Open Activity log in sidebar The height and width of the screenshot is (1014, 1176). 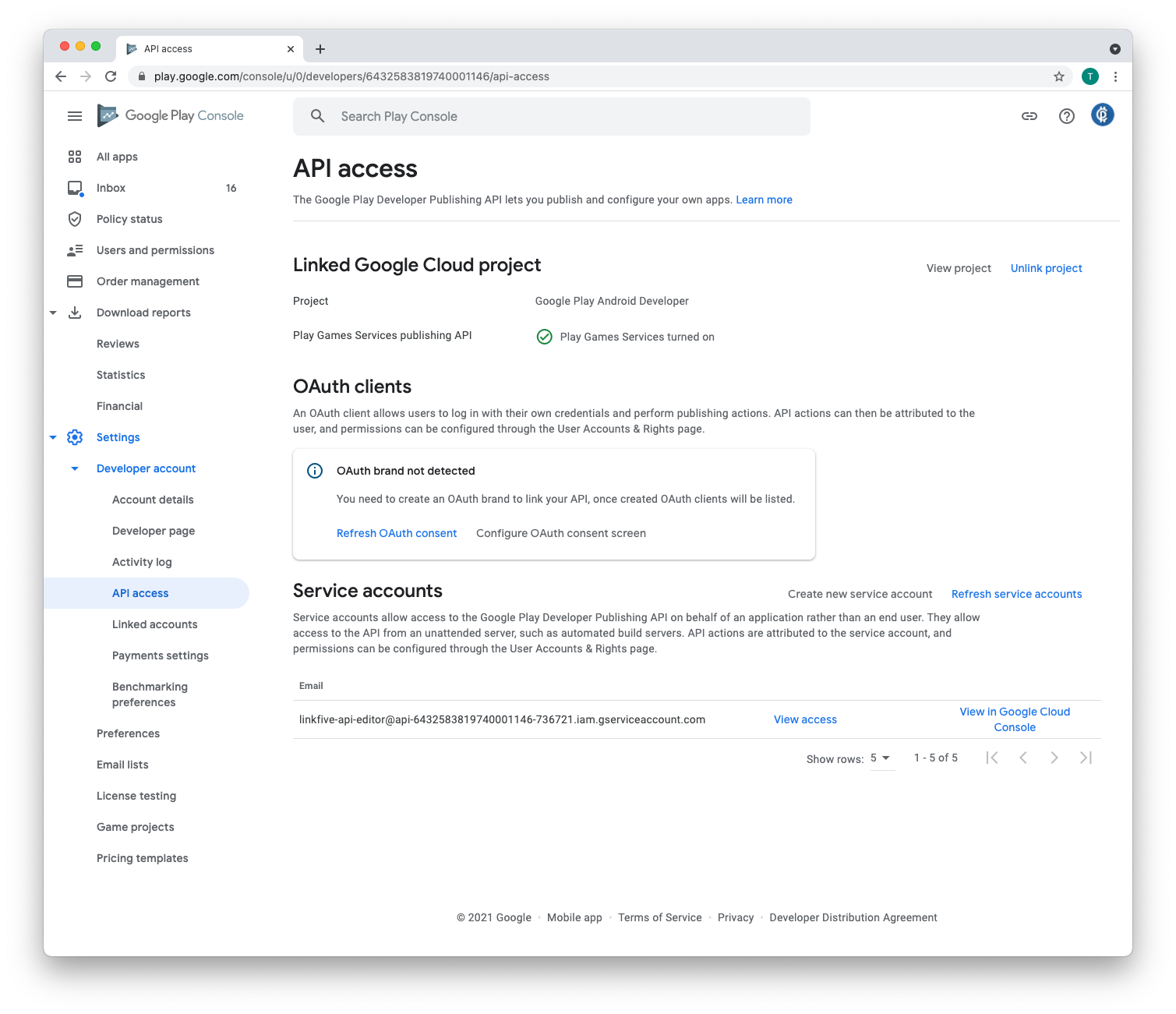pos(142,562)
